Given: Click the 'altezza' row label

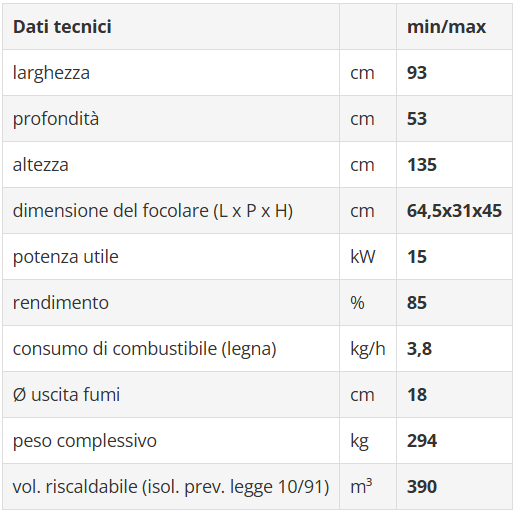Looking at the screenshot, I should (x=41, y=165).
